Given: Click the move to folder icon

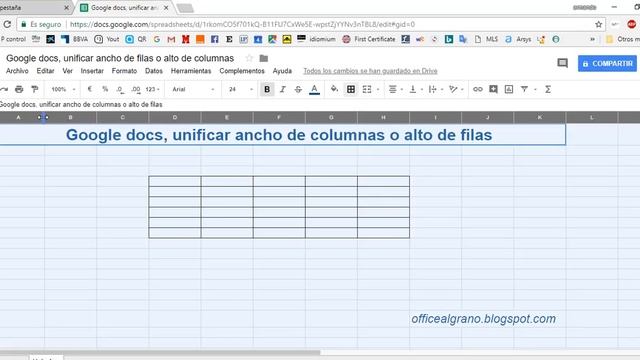Looking at the screenshot, I should [x=264, y=58].
